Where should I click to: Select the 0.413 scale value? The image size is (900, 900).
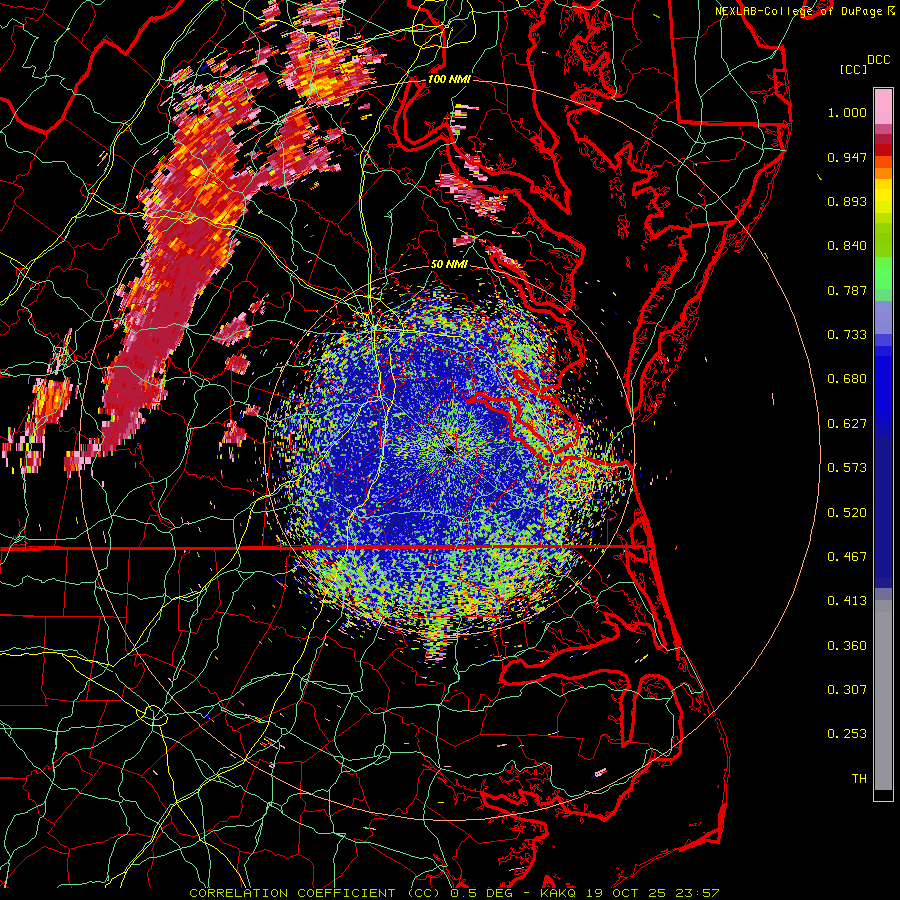click(x=847, y=601)
